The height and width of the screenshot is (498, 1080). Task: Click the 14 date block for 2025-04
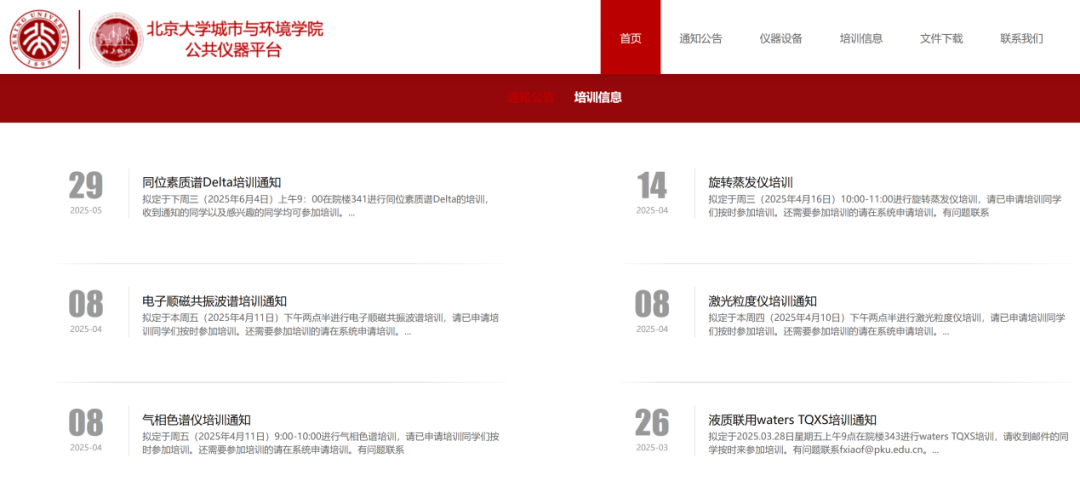652,190
